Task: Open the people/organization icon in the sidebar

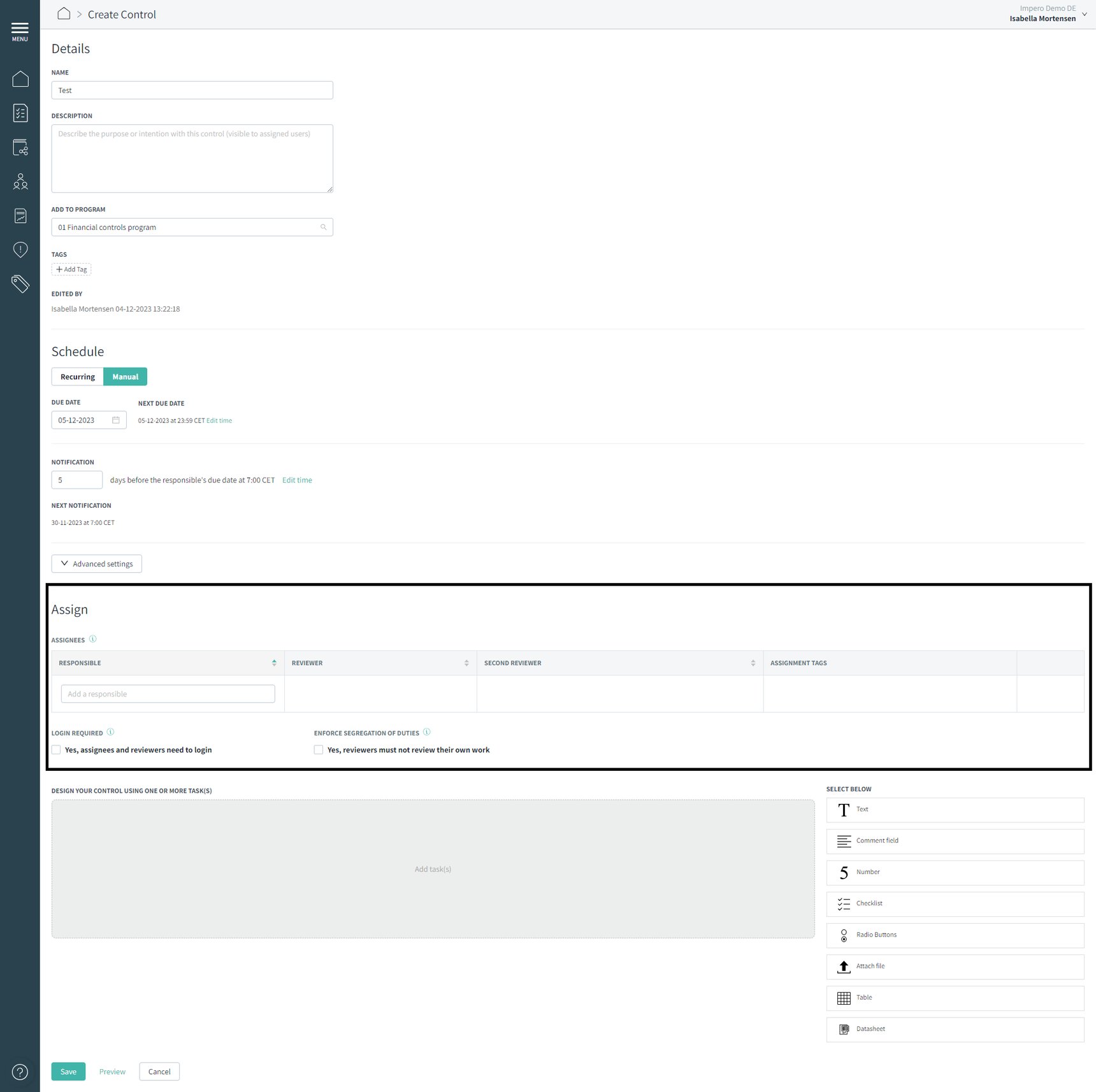Action: [x=20, y=182]
